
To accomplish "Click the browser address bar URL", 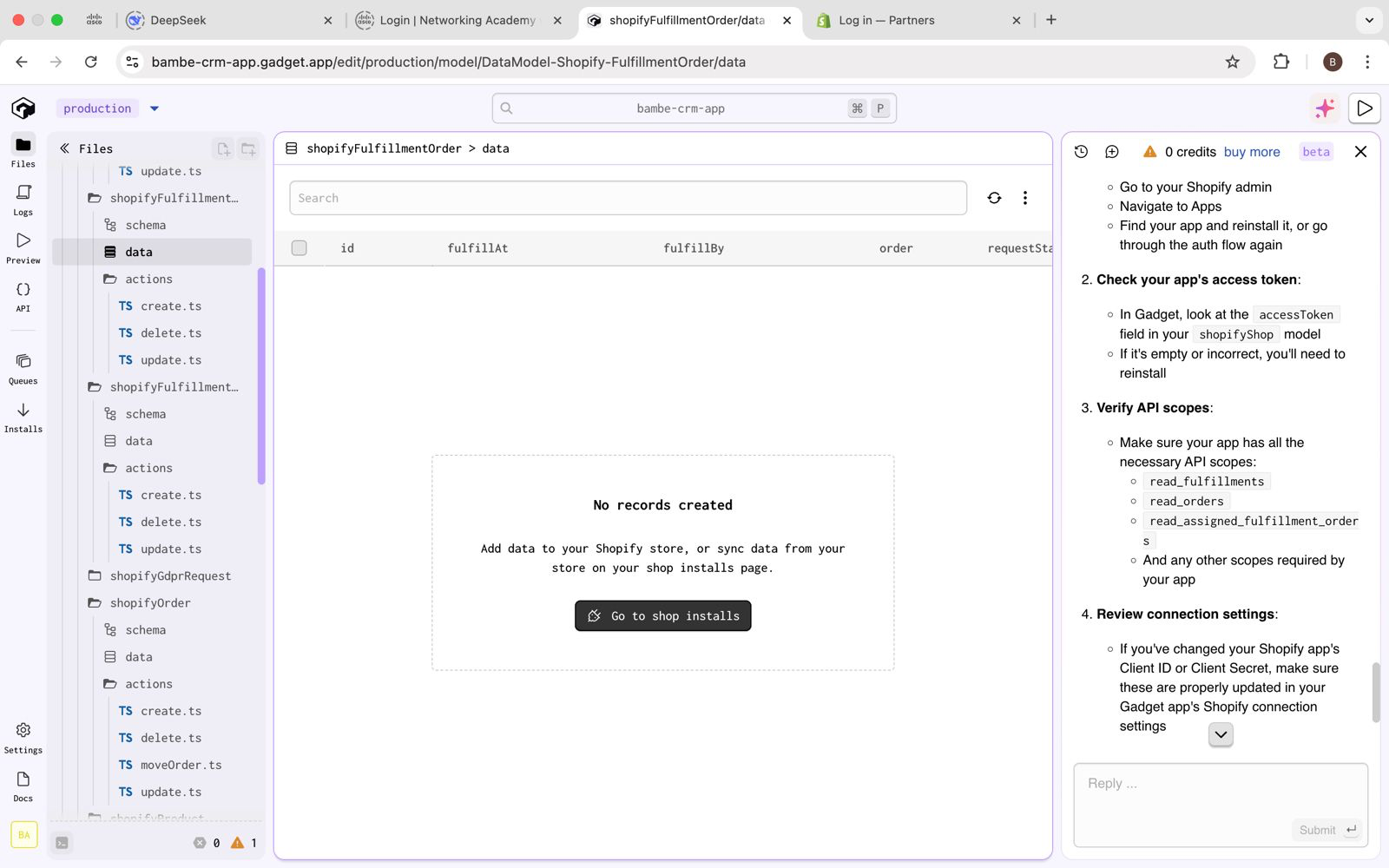I will pos(449,62).
